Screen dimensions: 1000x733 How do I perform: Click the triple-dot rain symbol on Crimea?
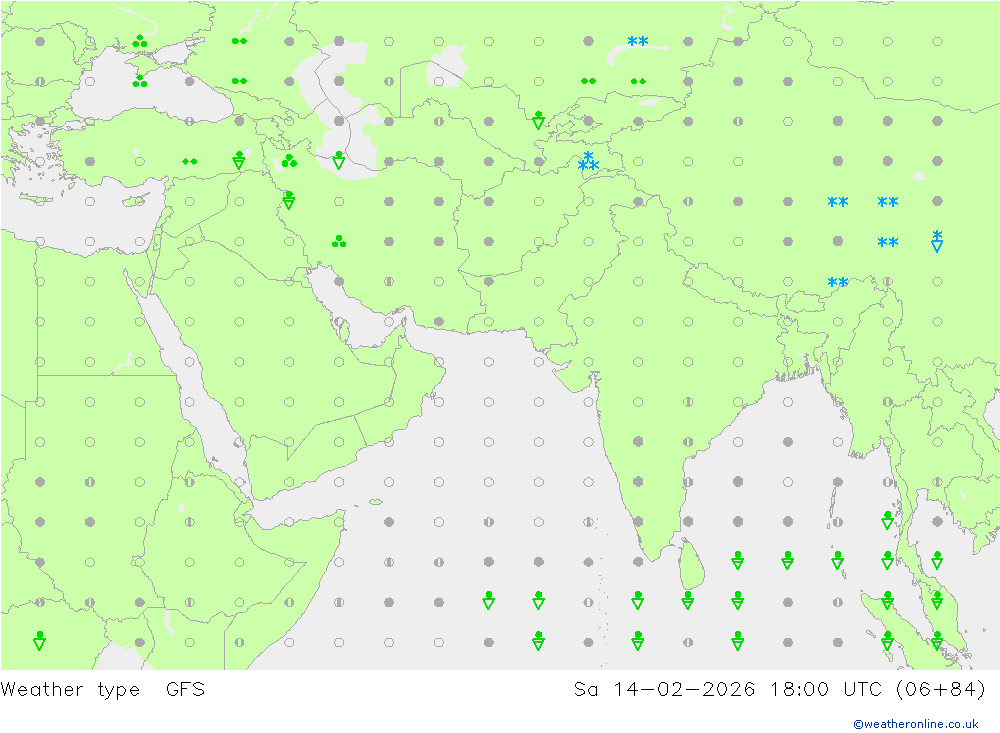(140, 81)
